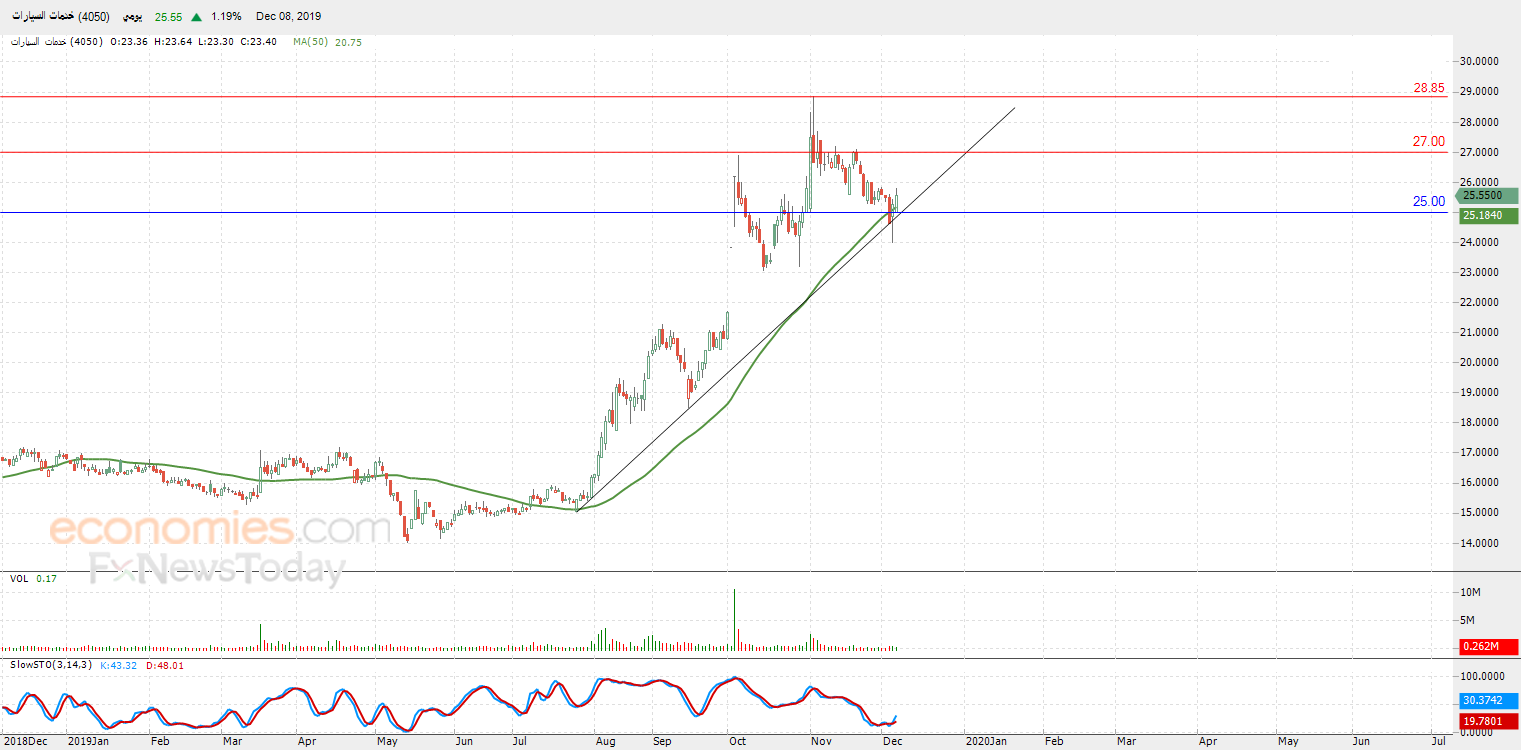Click the 2019Jan time axis label
This screenshot has height=750, width=1521.
(x=88, y=741)
